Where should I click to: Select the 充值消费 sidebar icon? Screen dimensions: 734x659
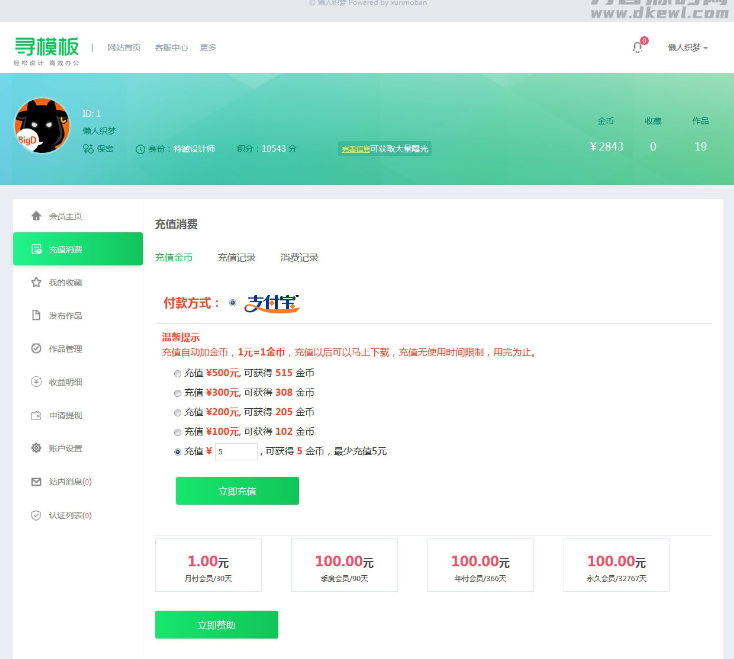click(36, 249)
